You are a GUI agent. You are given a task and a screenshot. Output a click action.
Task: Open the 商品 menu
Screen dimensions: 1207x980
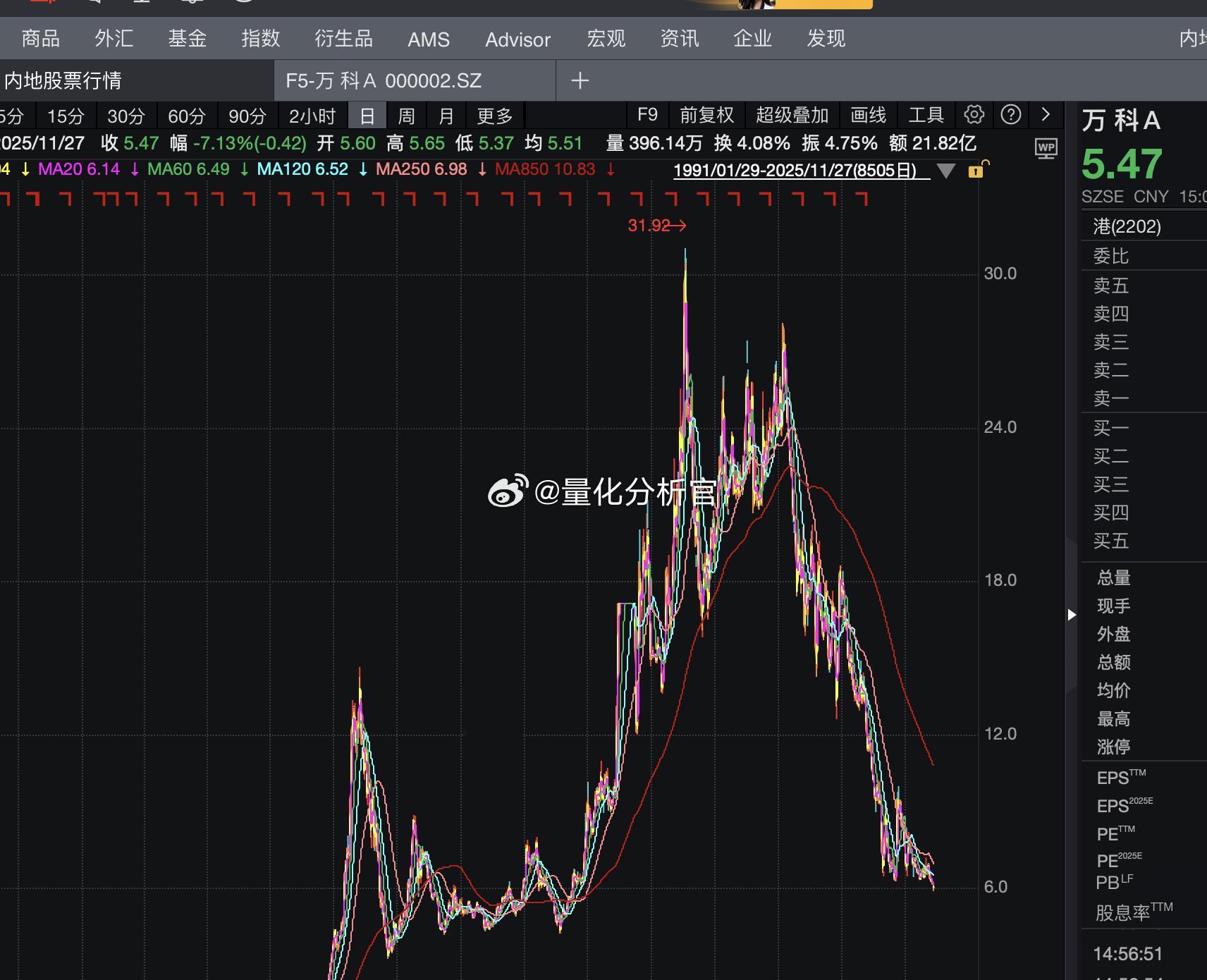(41, 38)
